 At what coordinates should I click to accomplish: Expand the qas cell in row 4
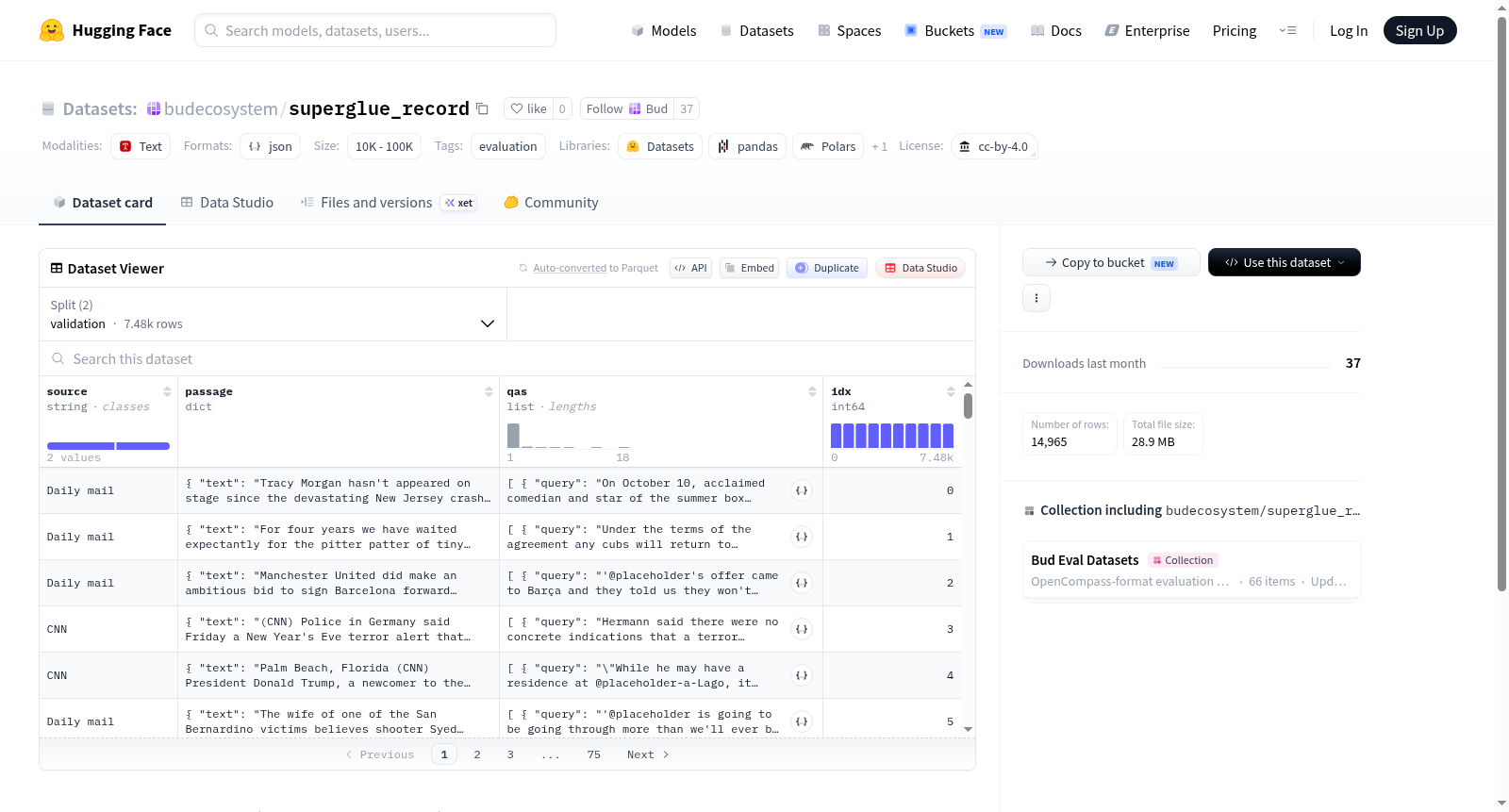point(802,675)
